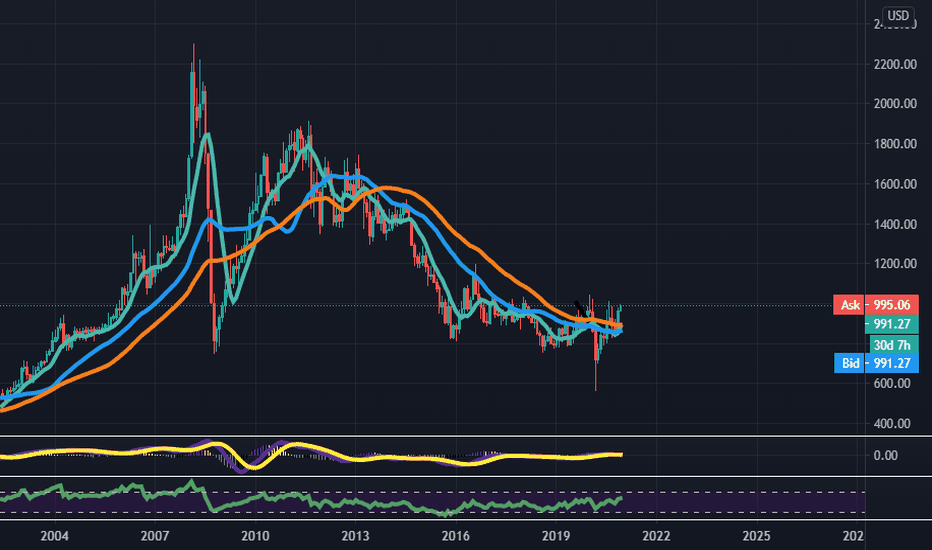Click the 2019 time axis label
The width and height of the screenshot is (932, 550).
[x=556, y=536]
